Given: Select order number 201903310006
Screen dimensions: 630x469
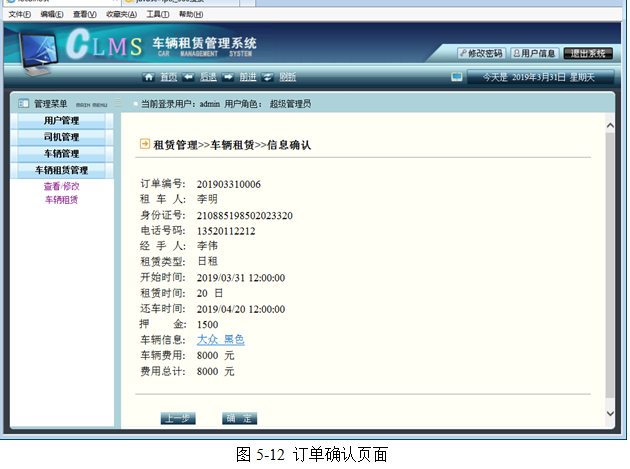Looking at the screenshot, I should coord(229,184).
